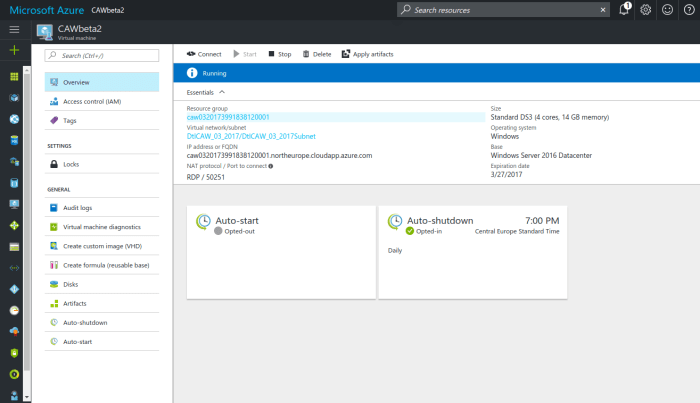Viewport: 700px width, 403px height.
Task: Open Auto-shutdown in left menu
Action: tap(102, 322)
